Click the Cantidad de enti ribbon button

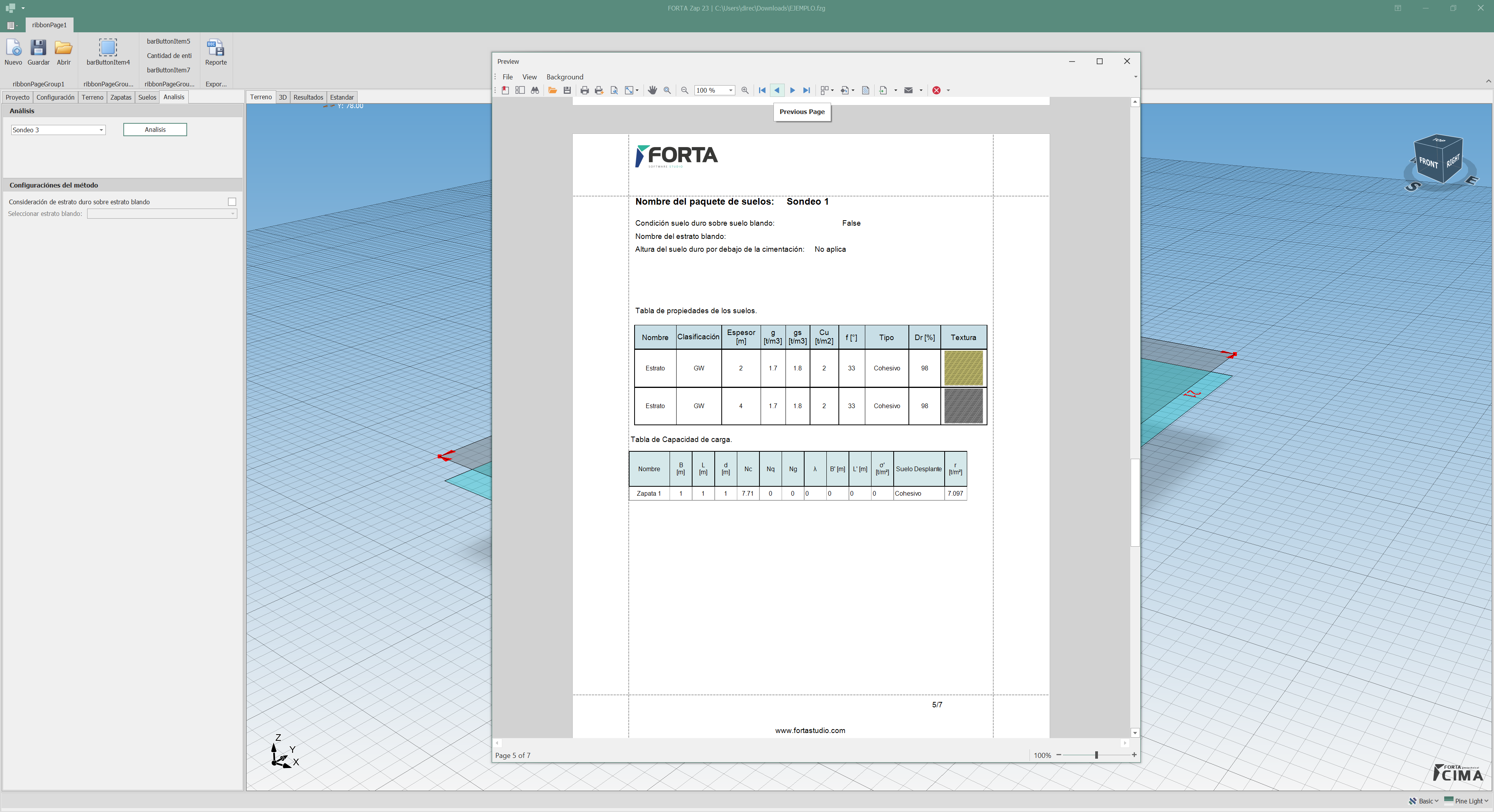pyautogui.click(x=169, y=56)
